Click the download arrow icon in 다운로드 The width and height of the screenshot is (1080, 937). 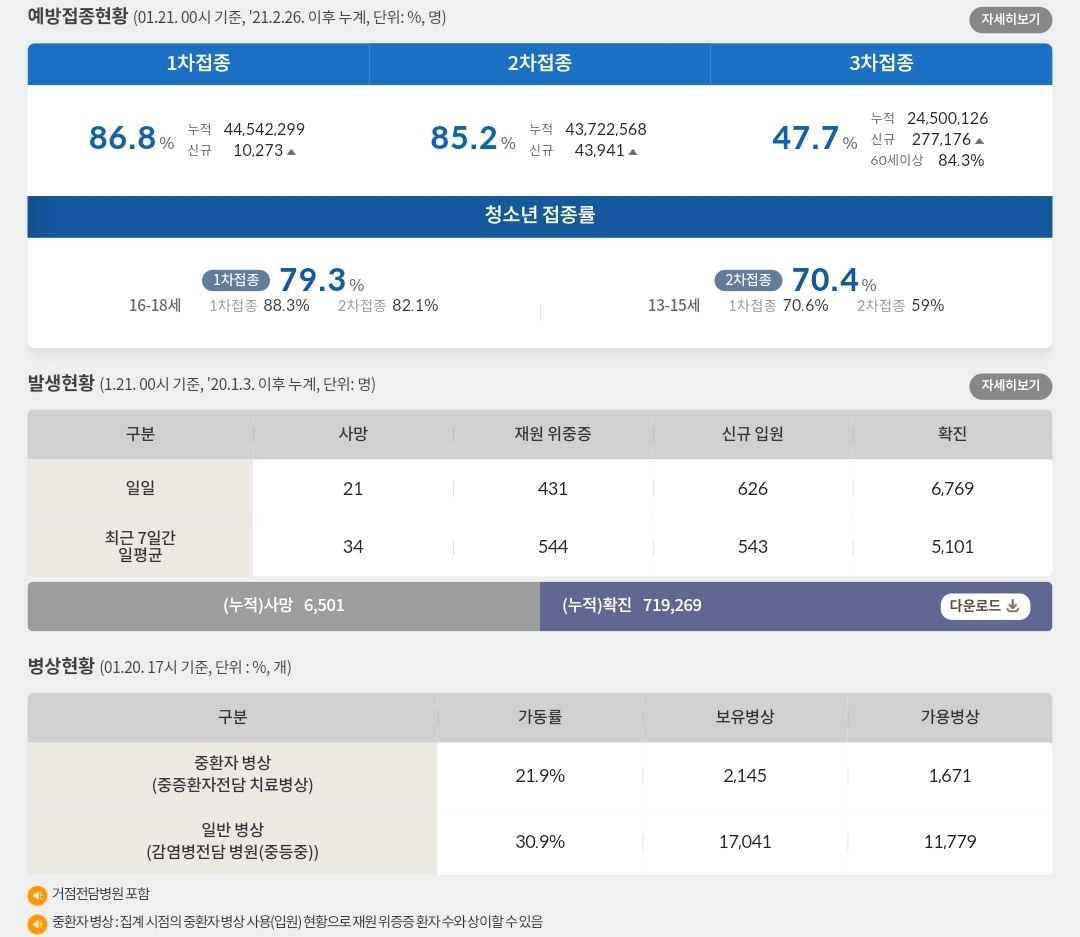coord(1012,606)
